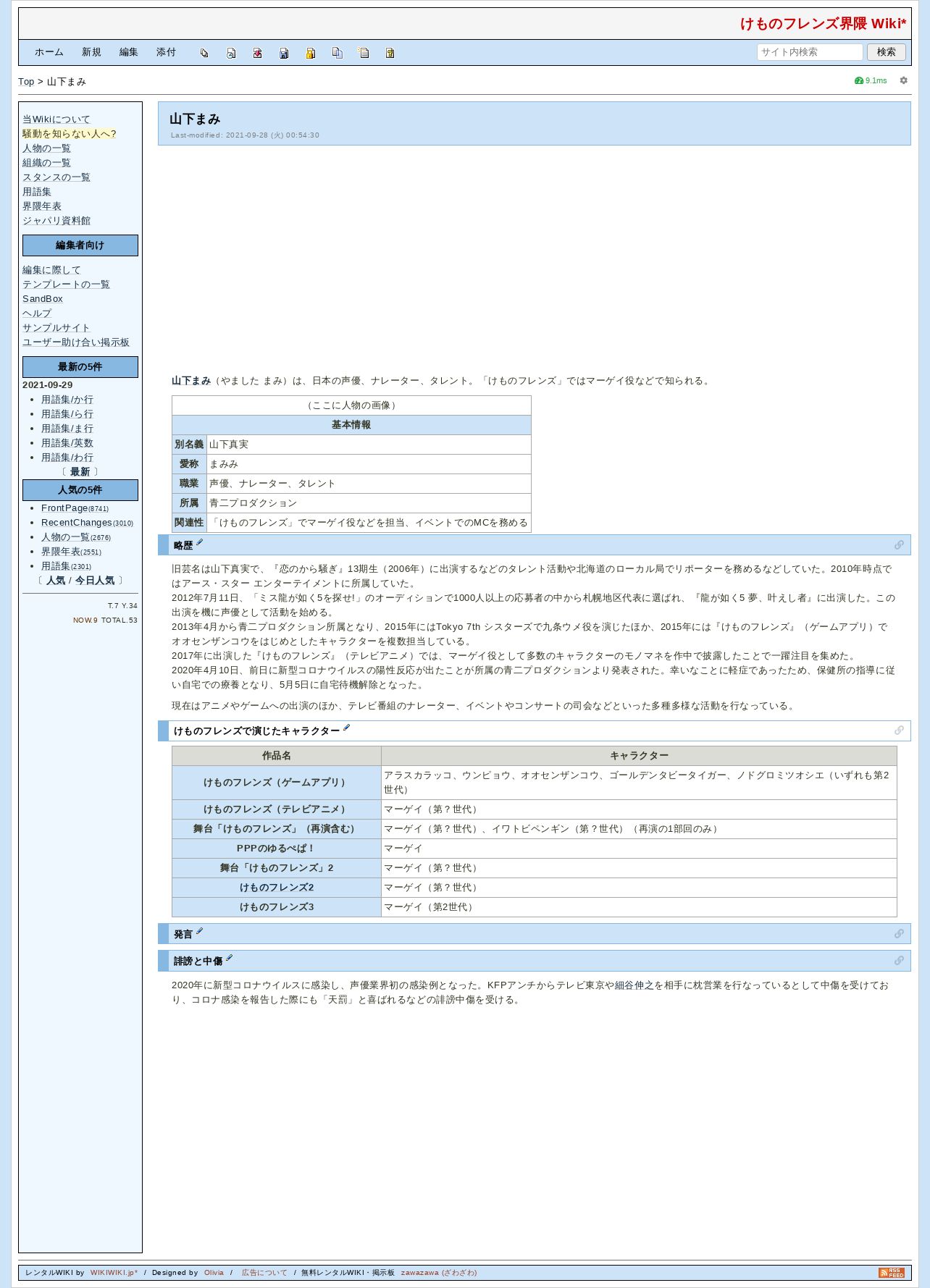Screen dimensions: 930x1288
Task: Click the red arrow upload icon
Action: 257,53
